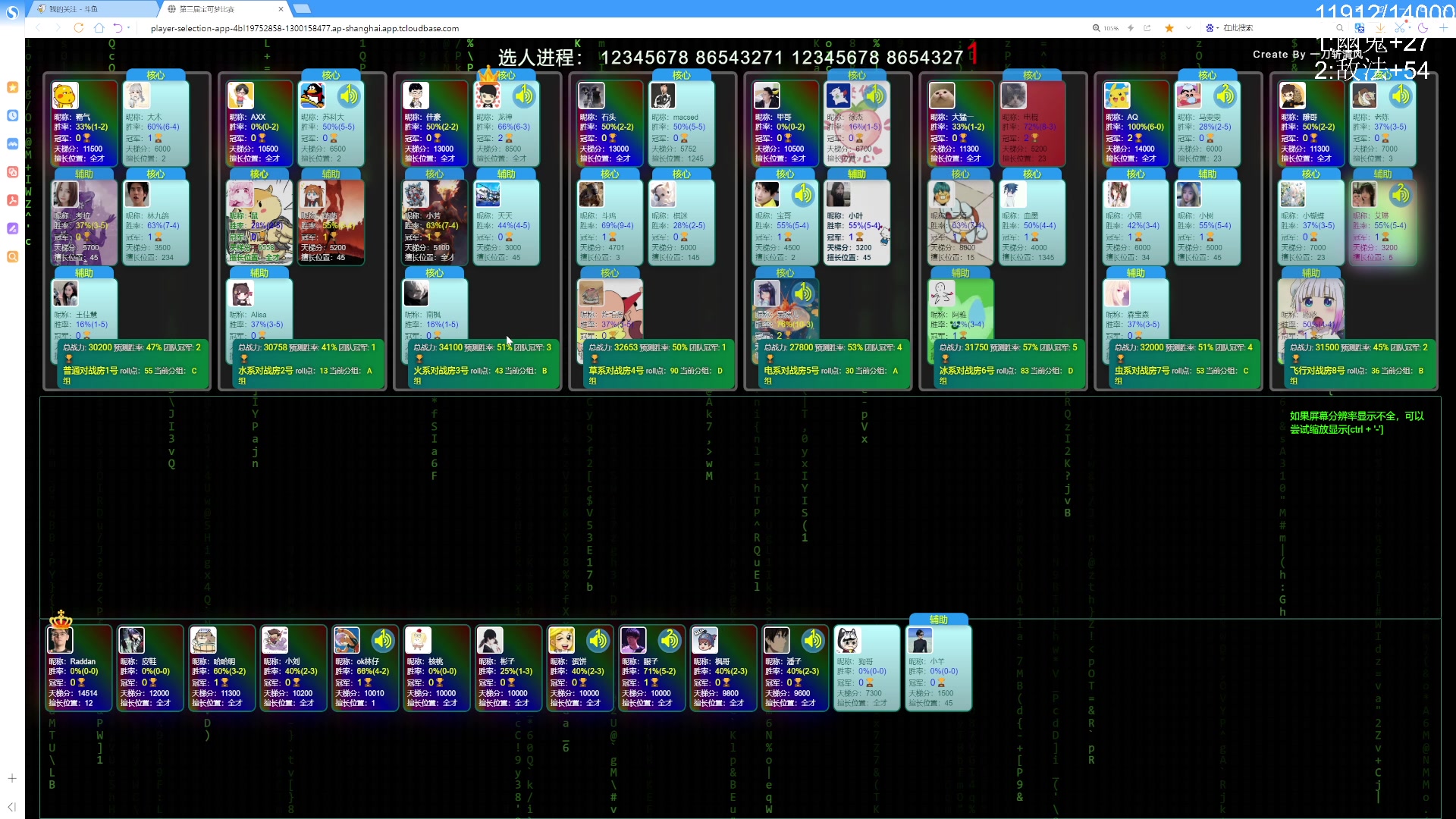The image size is (1456, 819).
Task: Open the Baidu paw search-engine selector
Action: click(x=1210, y=28)
